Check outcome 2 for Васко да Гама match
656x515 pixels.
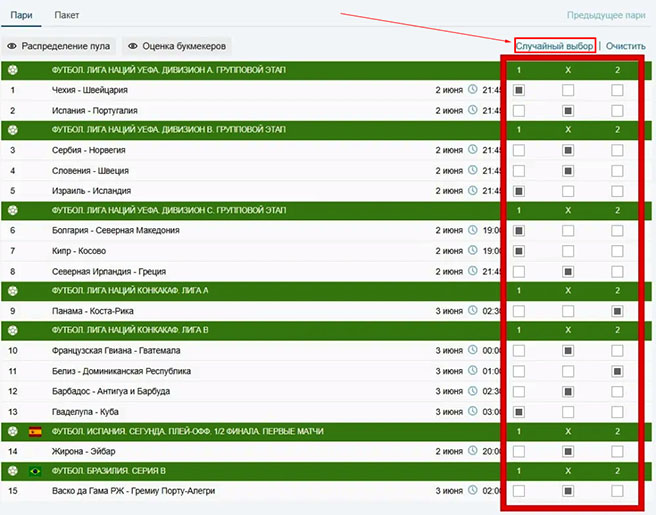[x=617, y=491]
